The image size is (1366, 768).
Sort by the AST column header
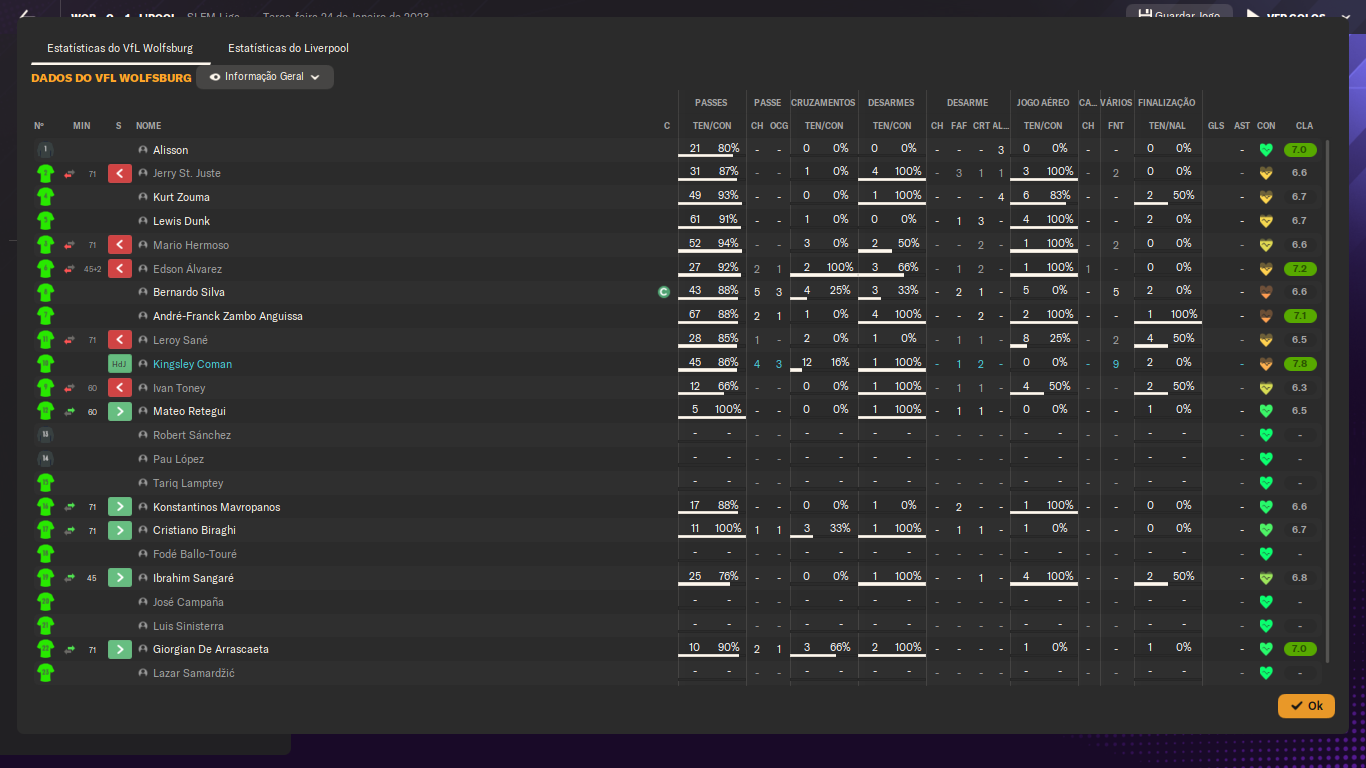pos(1242,126)
